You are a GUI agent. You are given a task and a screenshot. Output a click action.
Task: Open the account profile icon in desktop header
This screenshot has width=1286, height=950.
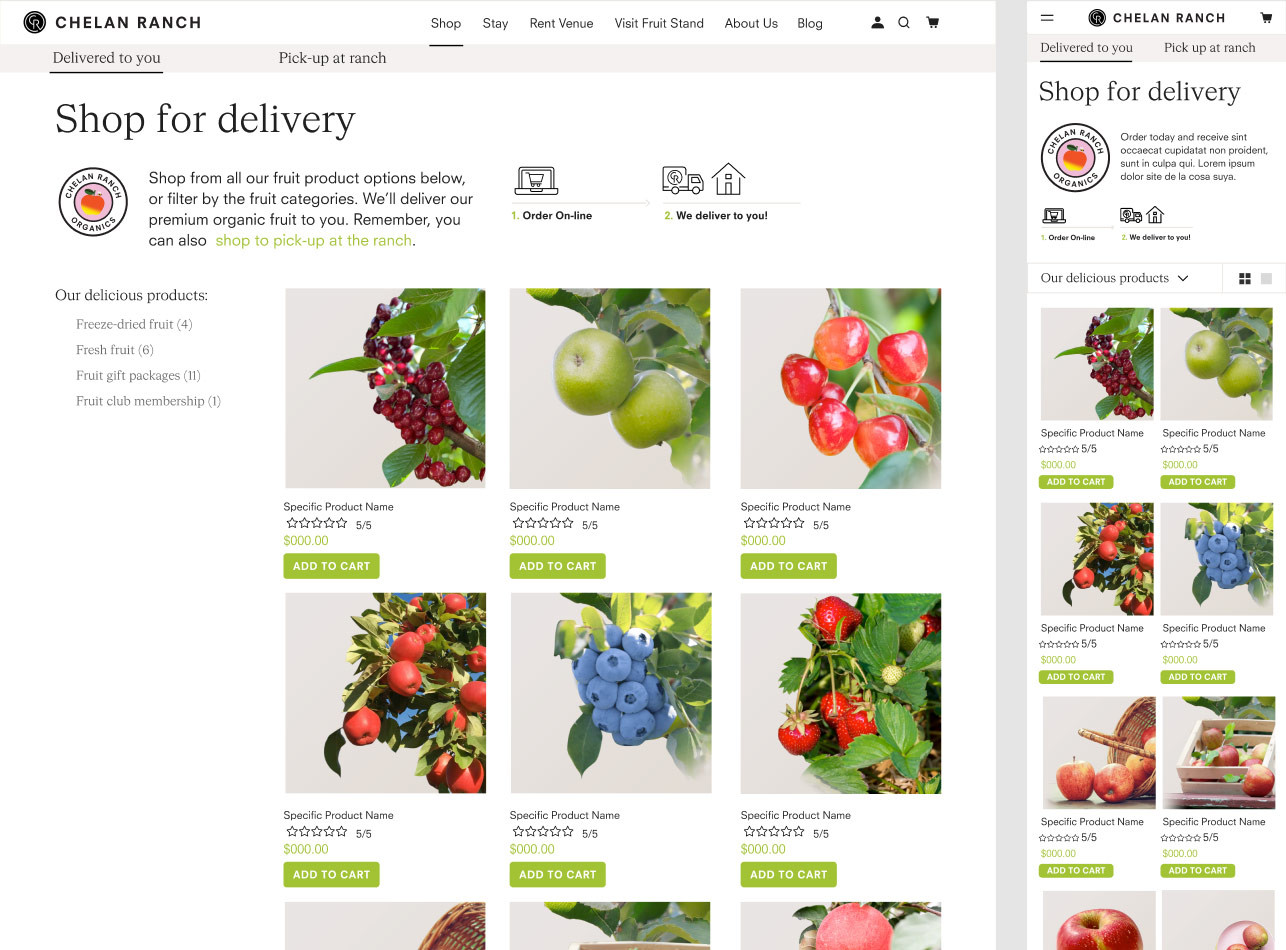[x=877, y=22]
